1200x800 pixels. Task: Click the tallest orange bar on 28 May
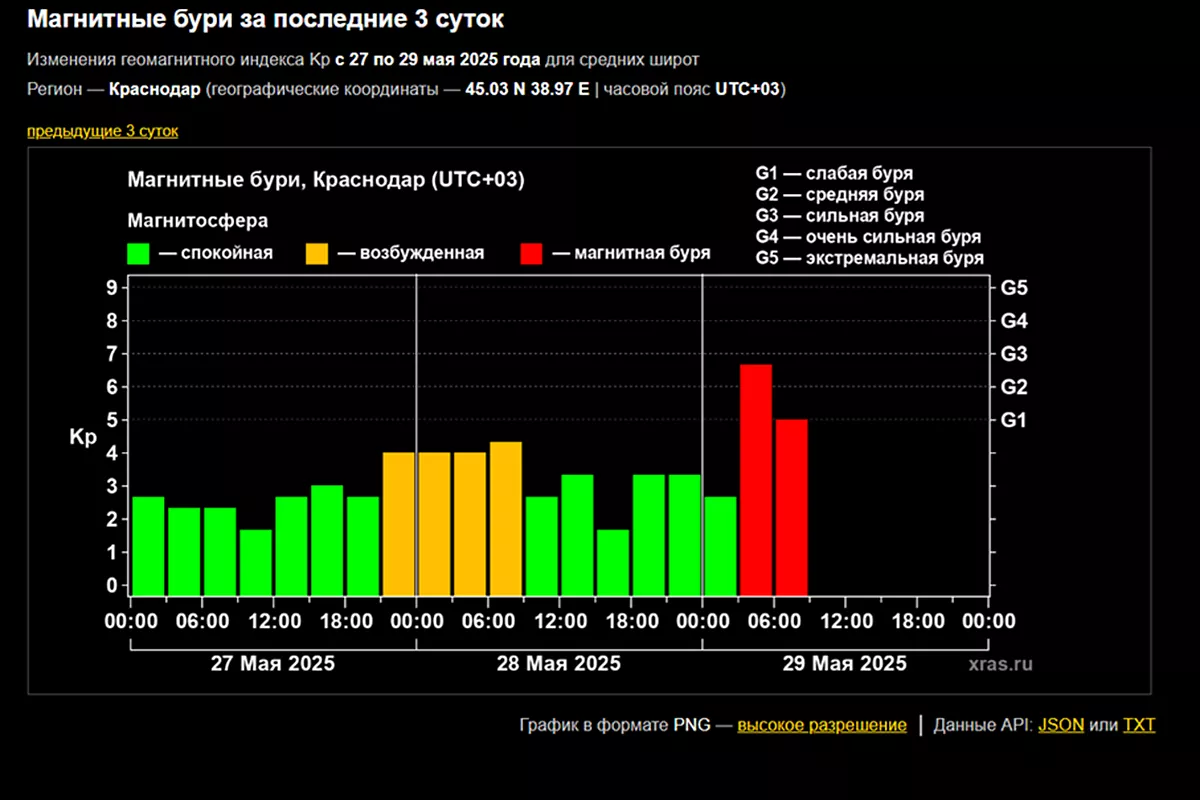coord(506,518)
